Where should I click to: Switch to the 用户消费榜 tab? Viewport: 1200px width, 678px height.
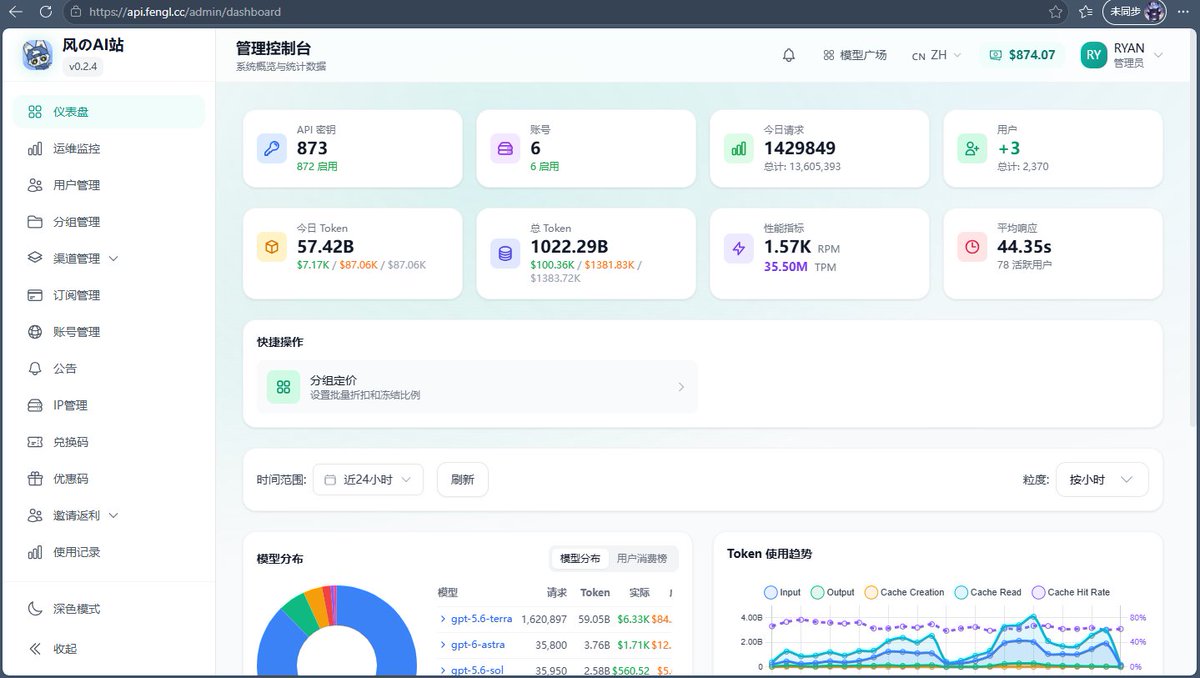(x=642, y=558)
